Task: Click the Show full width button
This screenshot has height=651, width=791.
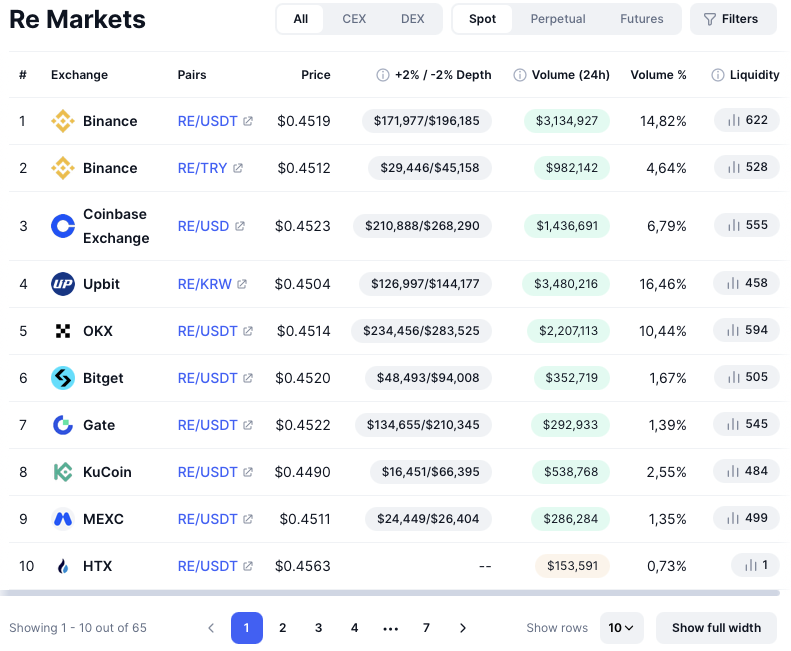Action: pyautogui.click(x=716, y=628)
